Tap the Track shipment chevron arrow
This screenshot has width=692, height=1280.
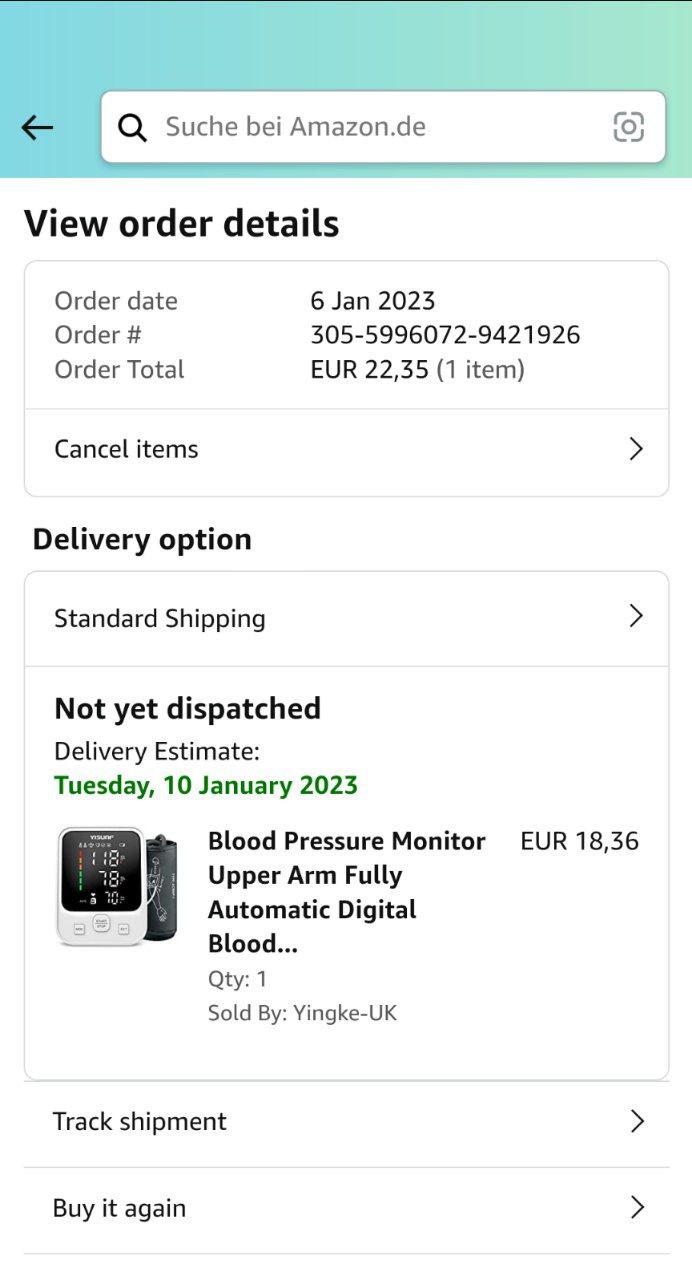(637, 1122)
